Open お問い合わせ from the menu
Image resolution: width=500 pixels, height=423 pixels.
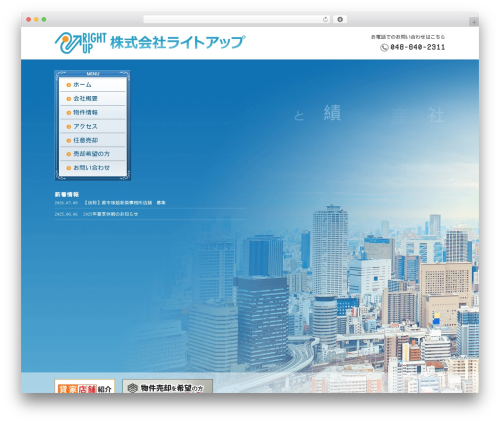point(93,168)
